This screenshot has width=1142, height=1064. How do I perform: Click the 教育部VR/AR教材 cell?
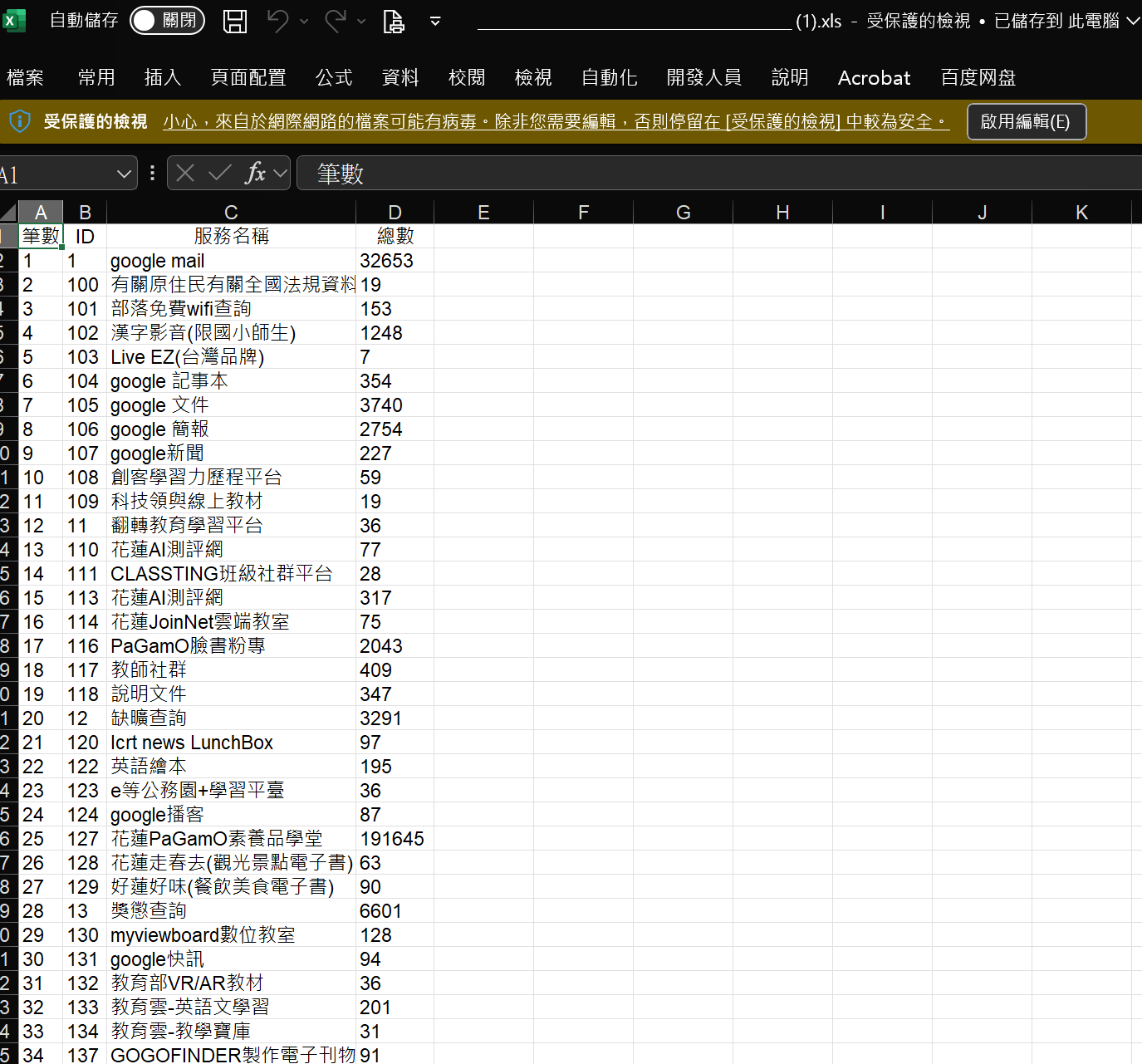pos(231,983)
